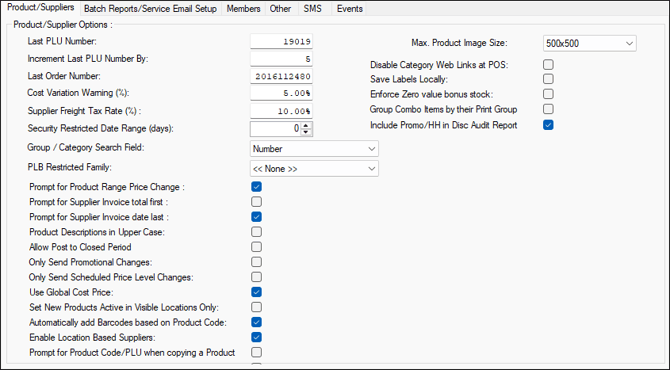This screenshot has width=670, height=370.
Task: Click the Group / Category Search Field label
Action: pyautogui.click(x=86, y=147)
